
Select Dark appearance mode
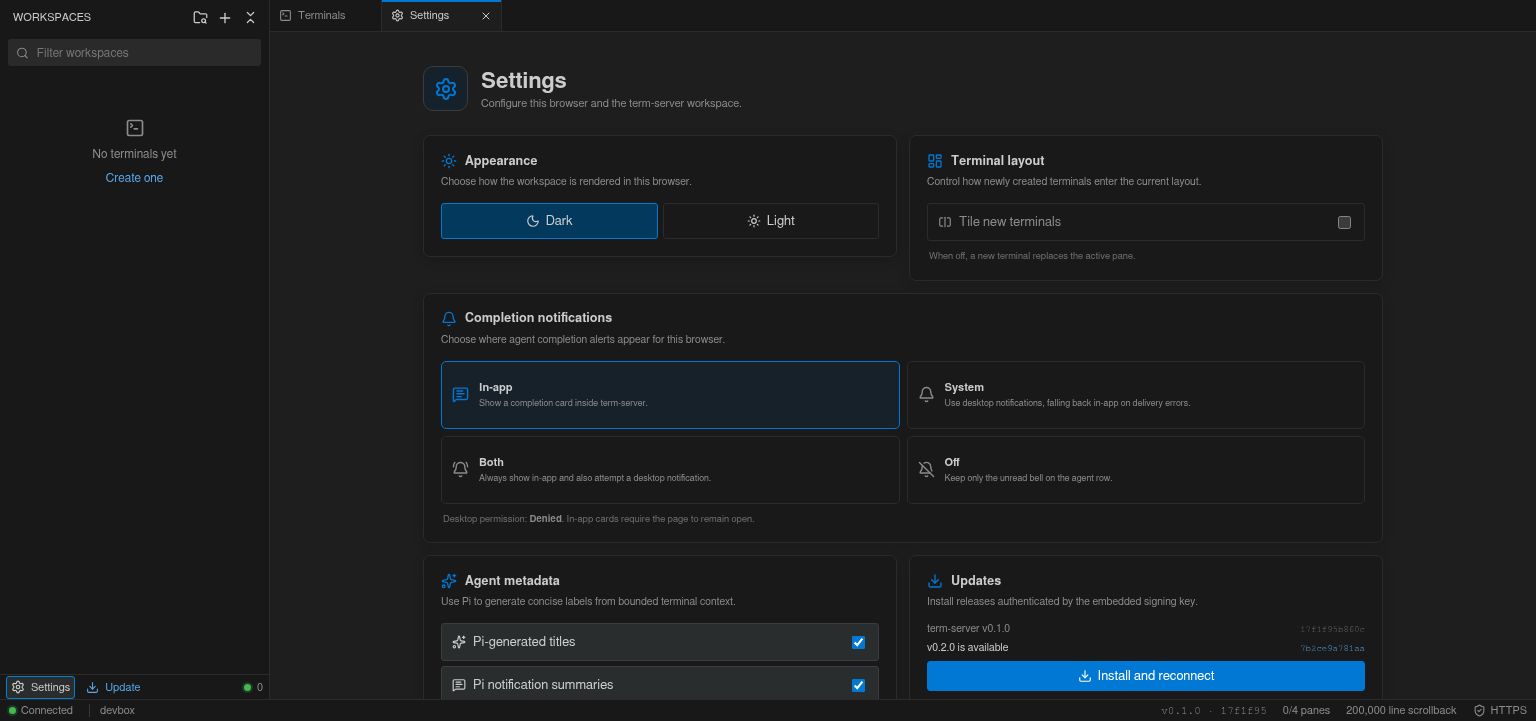tap(549, 221)
